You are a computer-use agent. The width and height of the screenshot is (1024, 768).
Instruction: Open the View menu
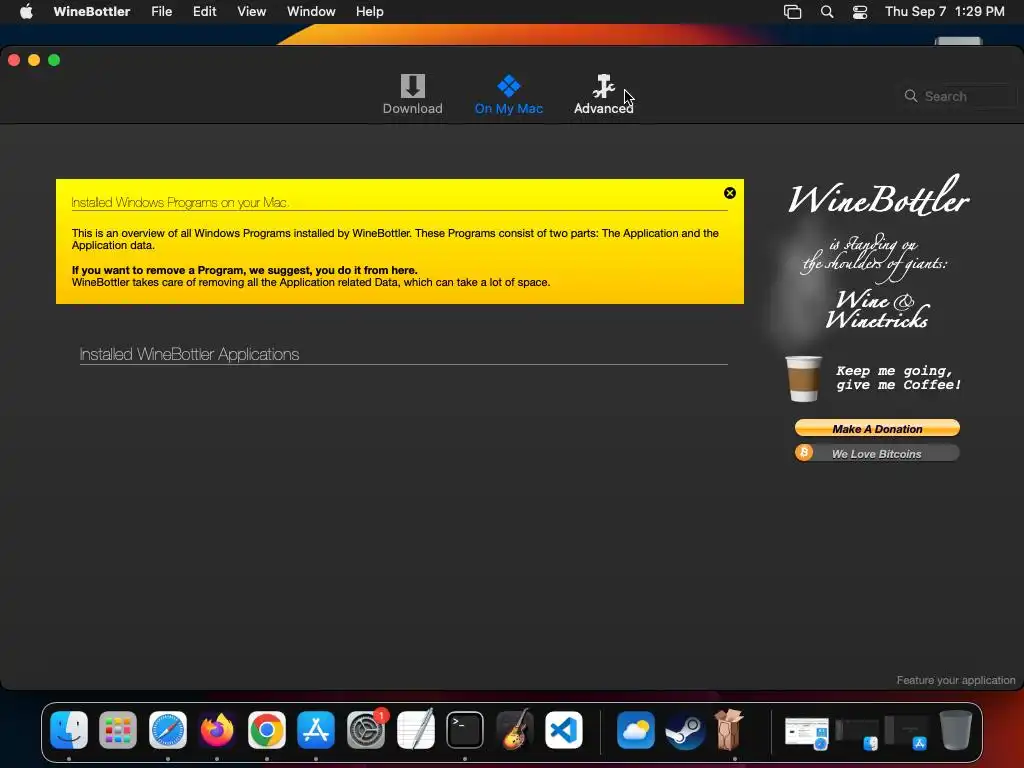[x=251, y=11]
